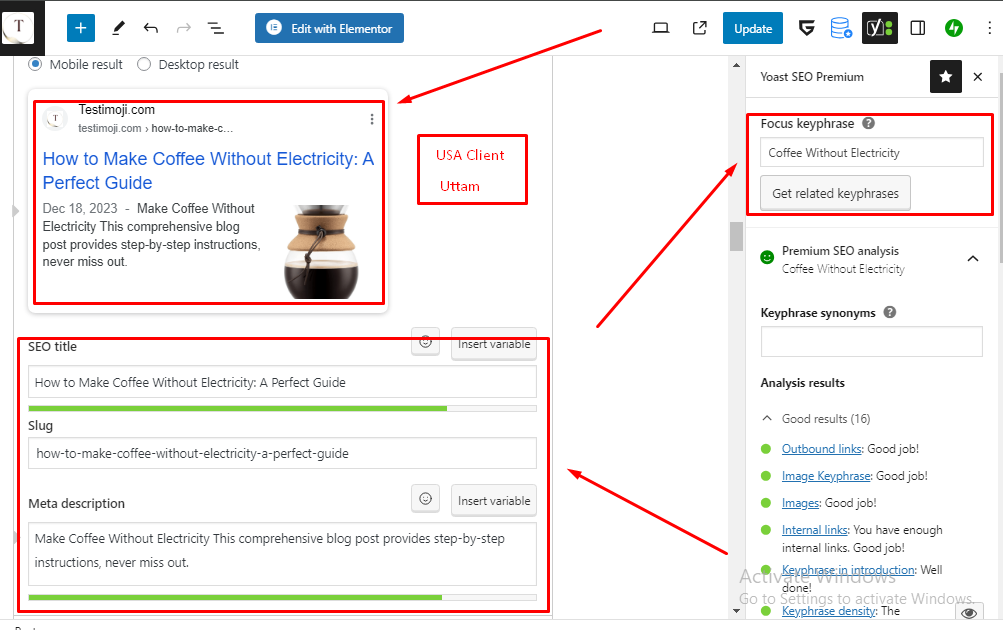Image resolution: width=1003 pixels, height=630 pixels.
Task: Click the Edit with Elementor button
Action: pos(329,28)
